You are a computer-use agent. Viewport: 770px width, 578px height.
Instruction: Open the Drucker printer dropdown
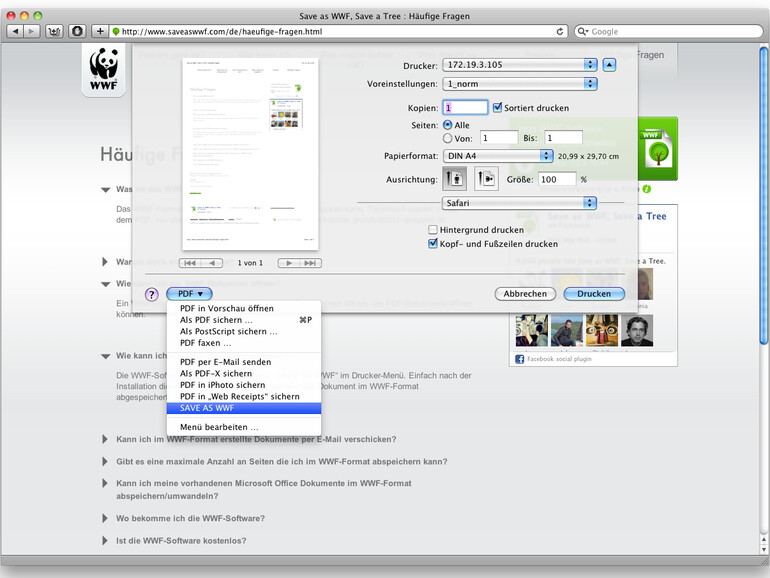pos(520,65)
